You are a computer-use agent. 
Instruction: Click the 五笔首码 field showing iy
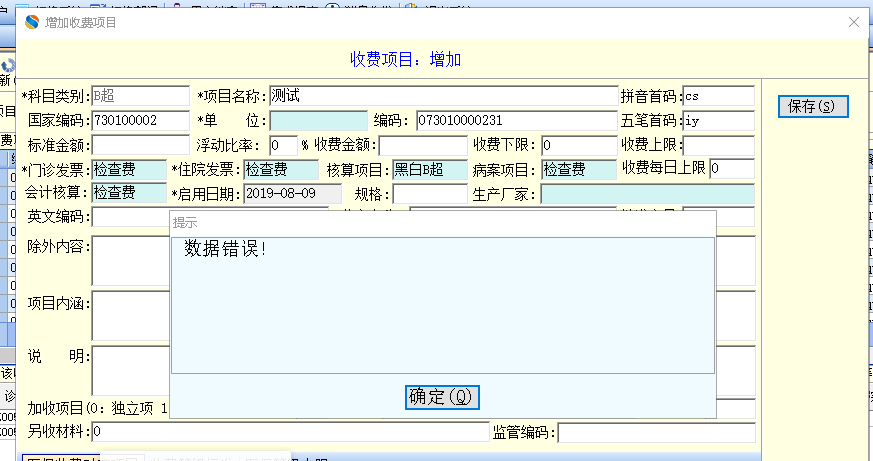click(718, 120)
